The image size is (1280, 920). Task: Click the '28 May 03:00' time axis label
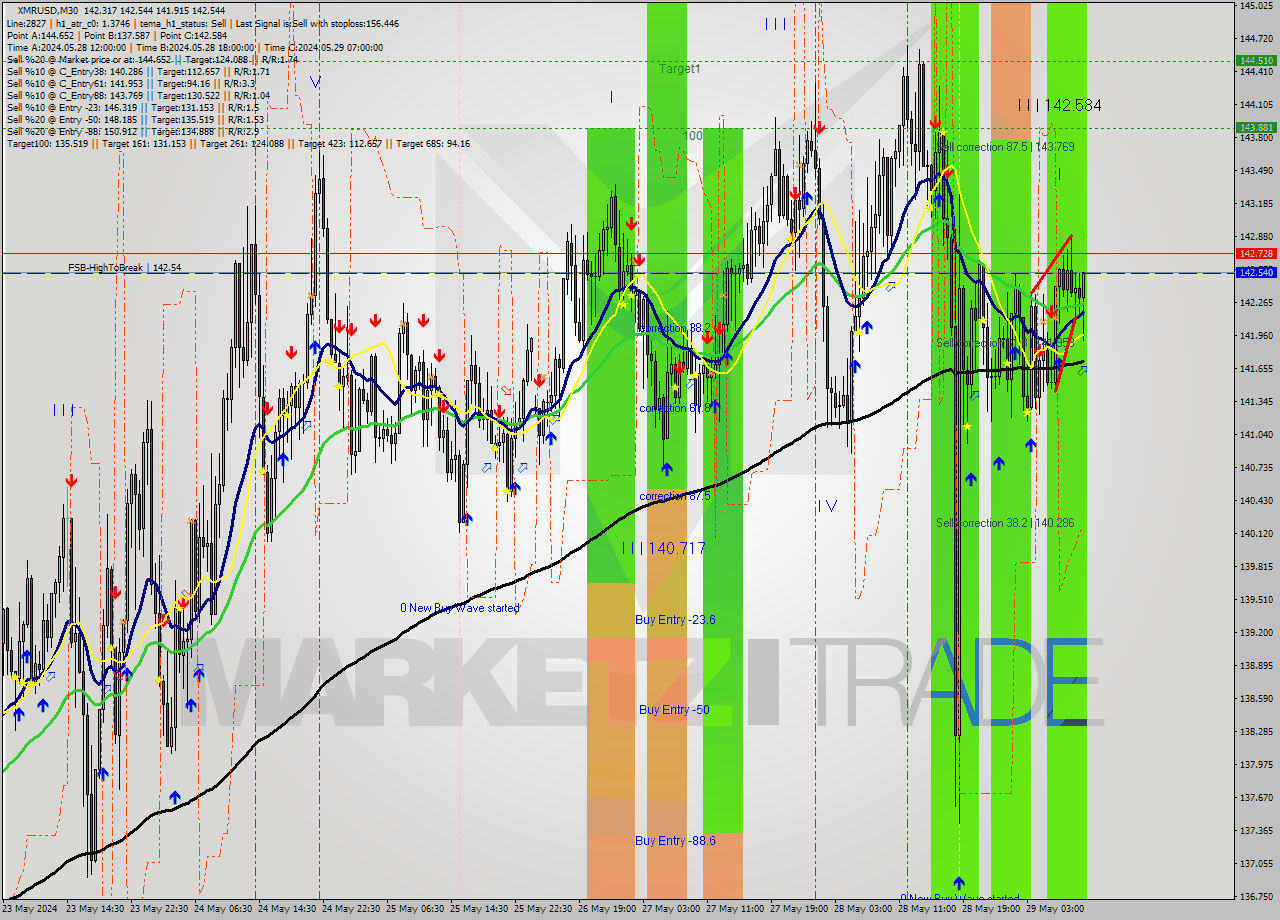[862, 909]
